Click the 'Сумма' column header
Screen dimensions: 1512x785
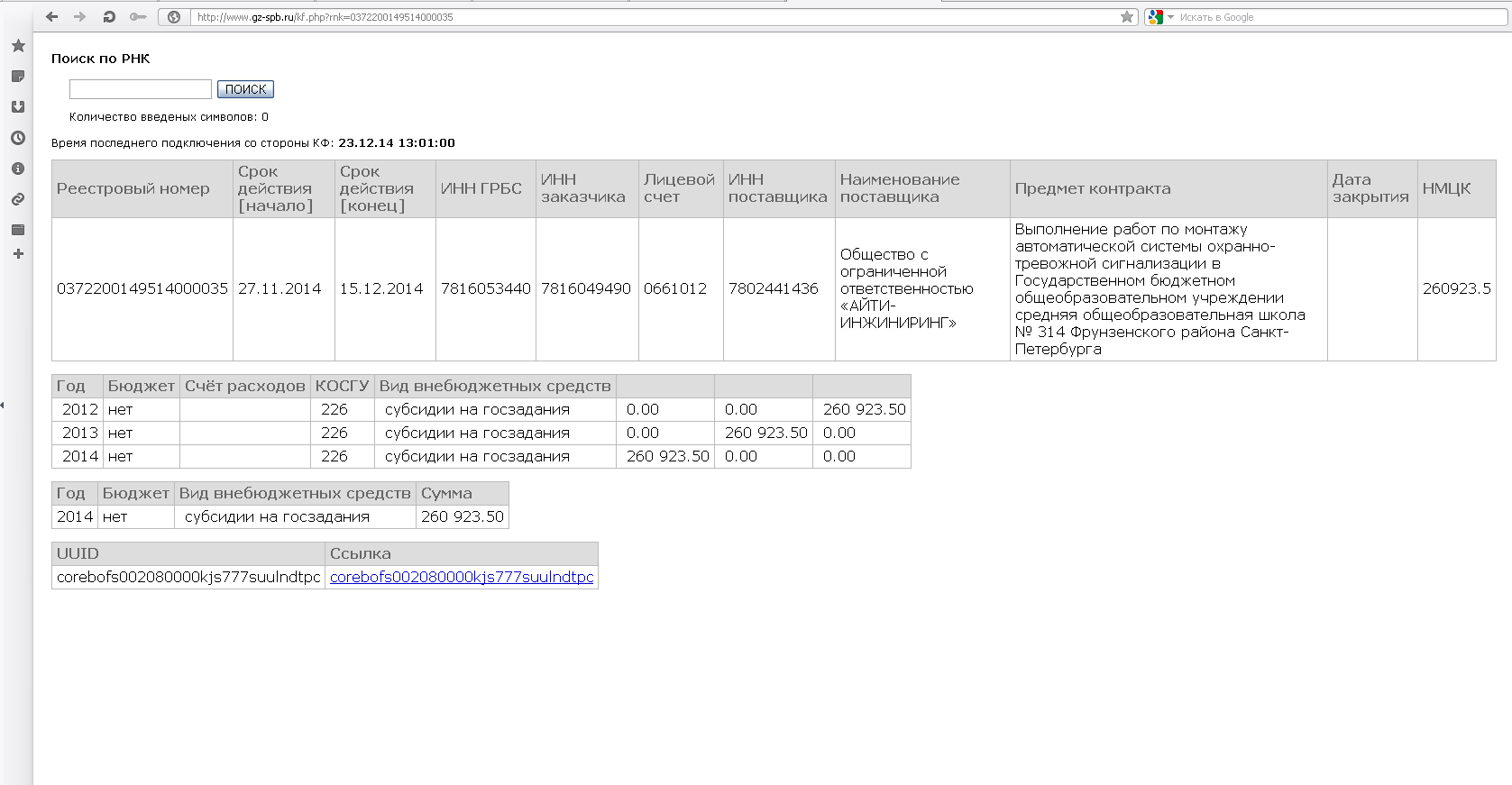[463, 493]
